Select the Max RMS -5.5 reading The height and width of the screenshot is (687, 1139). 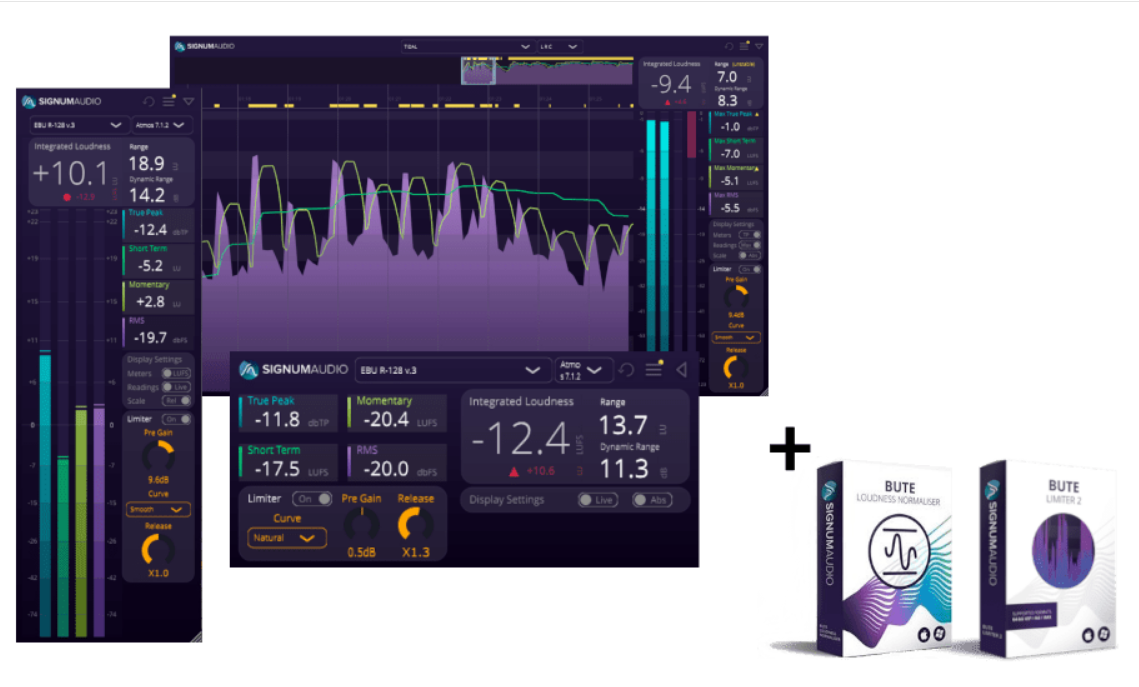(737, 204)
